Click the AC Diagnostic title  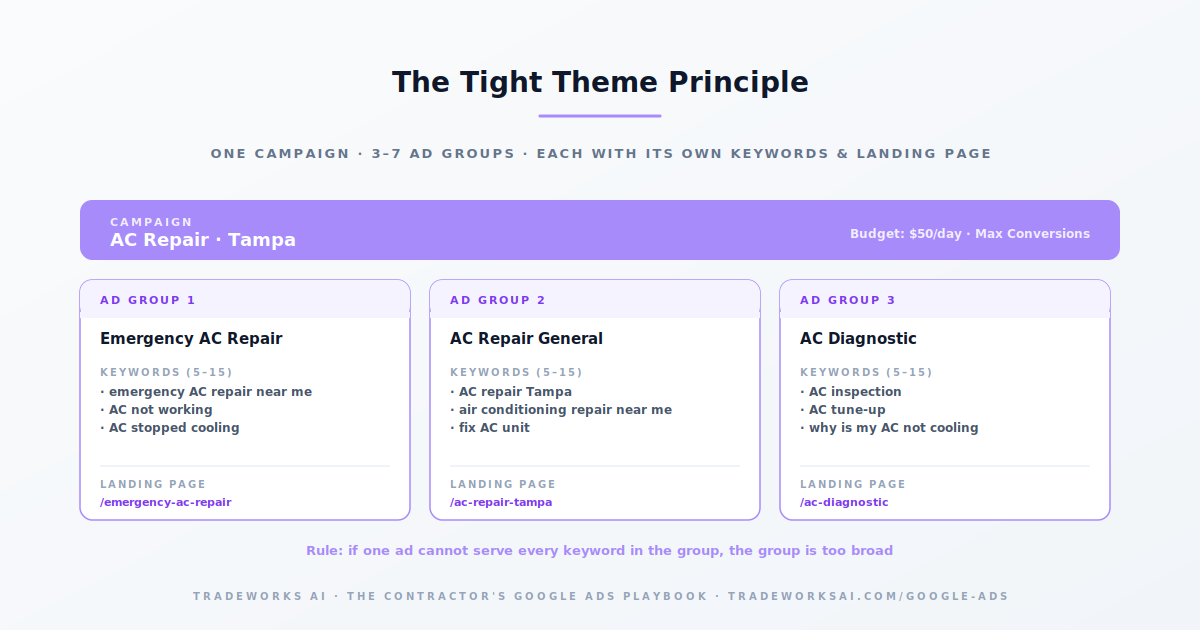click(858, 339)
